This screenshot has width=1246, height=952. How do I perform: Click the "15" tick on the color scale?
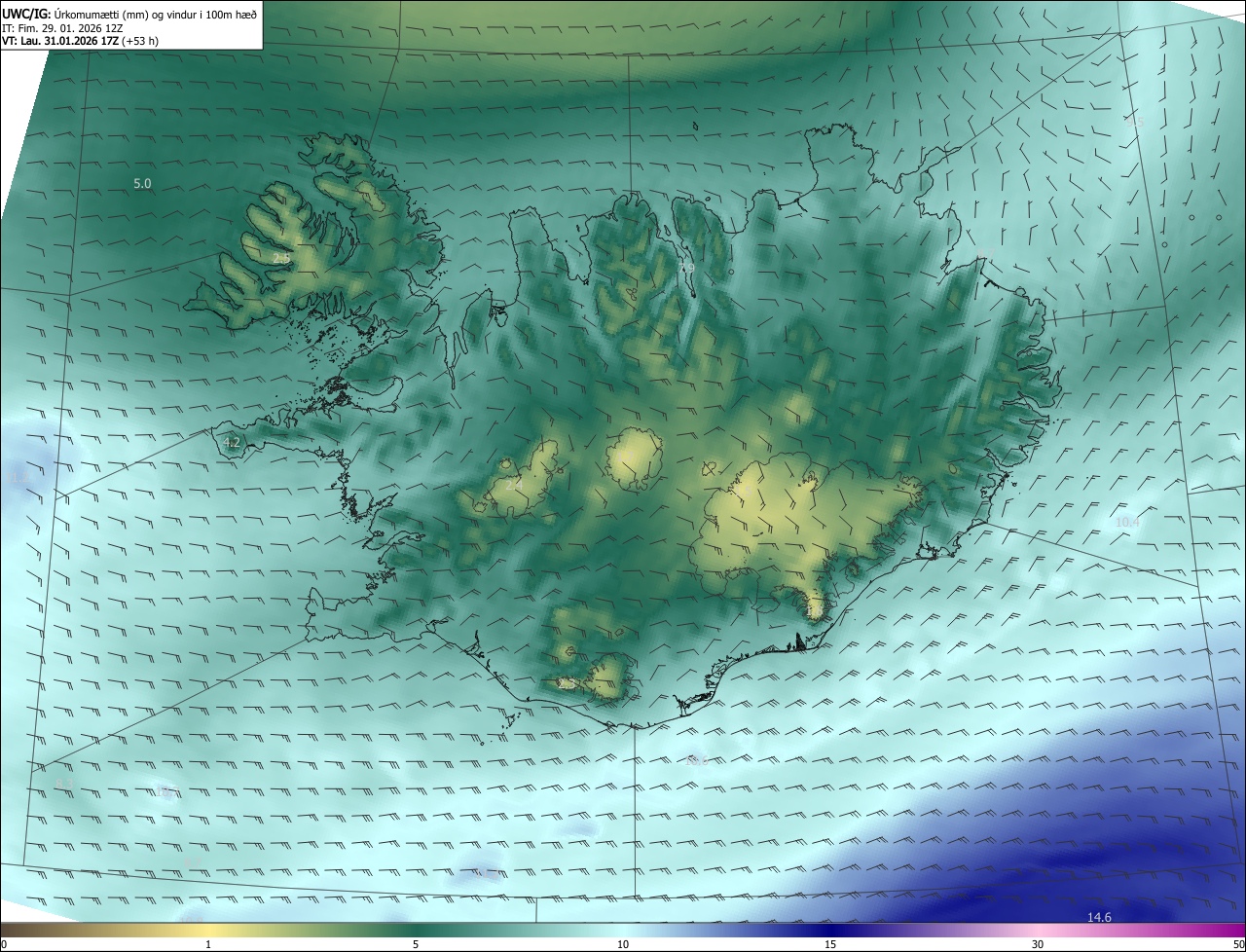[x=830, y=943]
